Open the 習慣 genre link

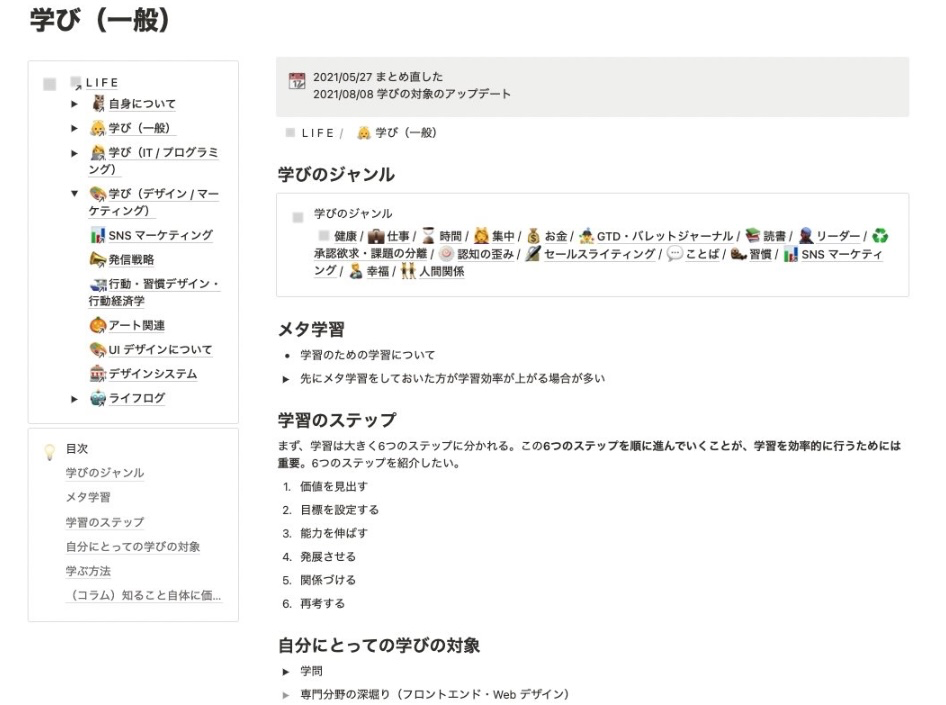[760, 254]
